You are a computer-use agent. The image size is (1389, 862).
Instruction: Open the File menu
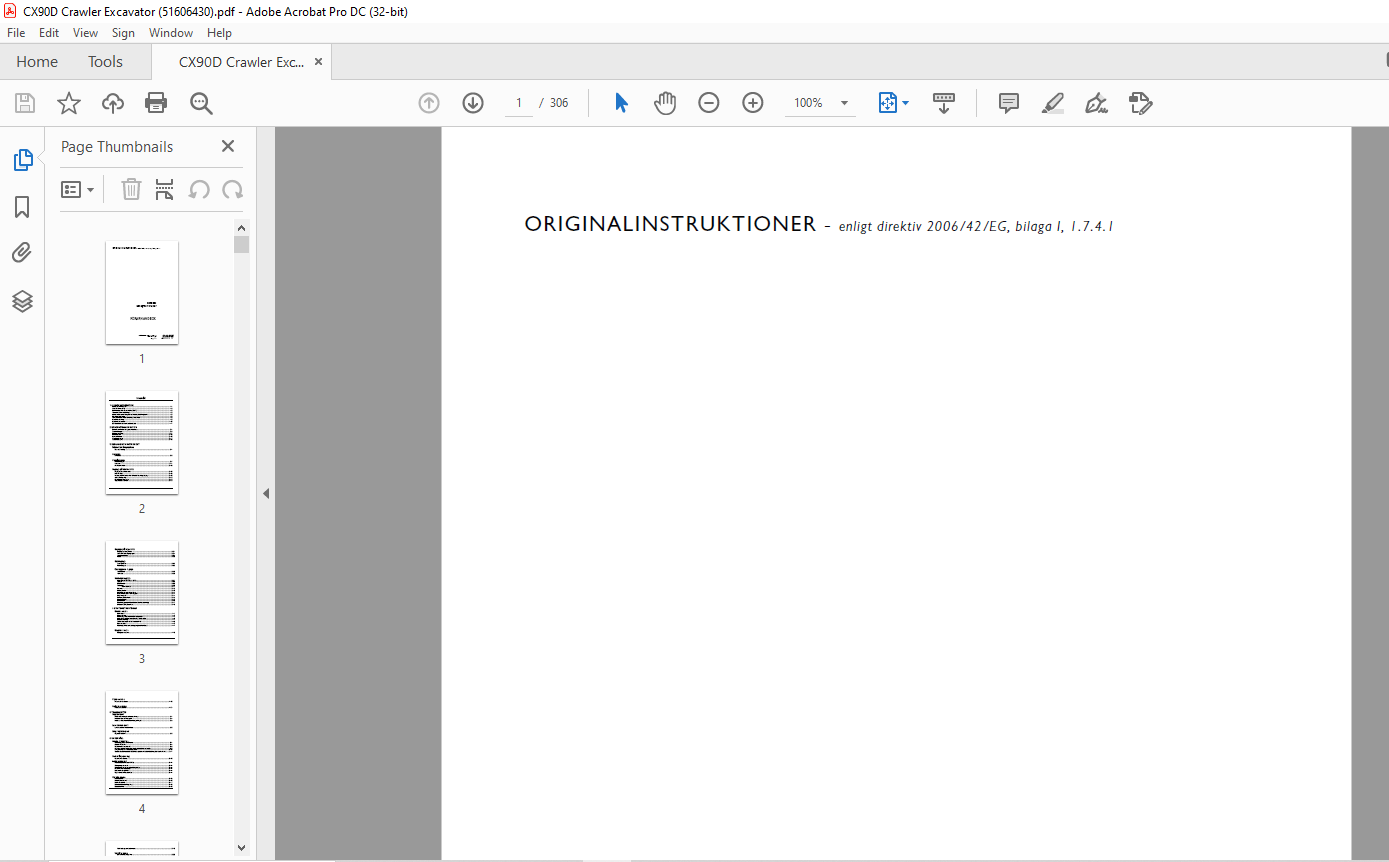coord(16,33)
